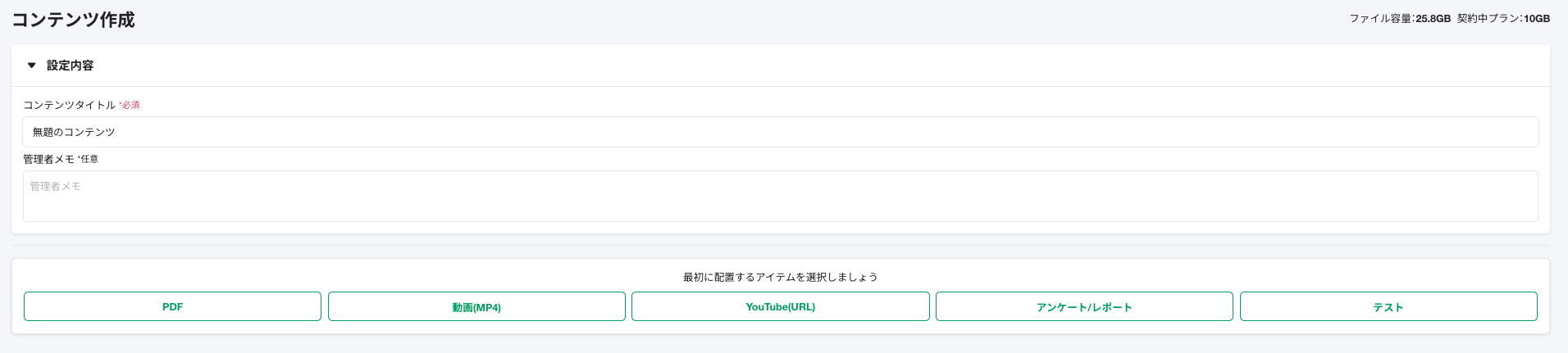Click the 10GB plan size value
Viewport: 1568px width, 353px height.
pyautogui.click(x=1537, y=19)
